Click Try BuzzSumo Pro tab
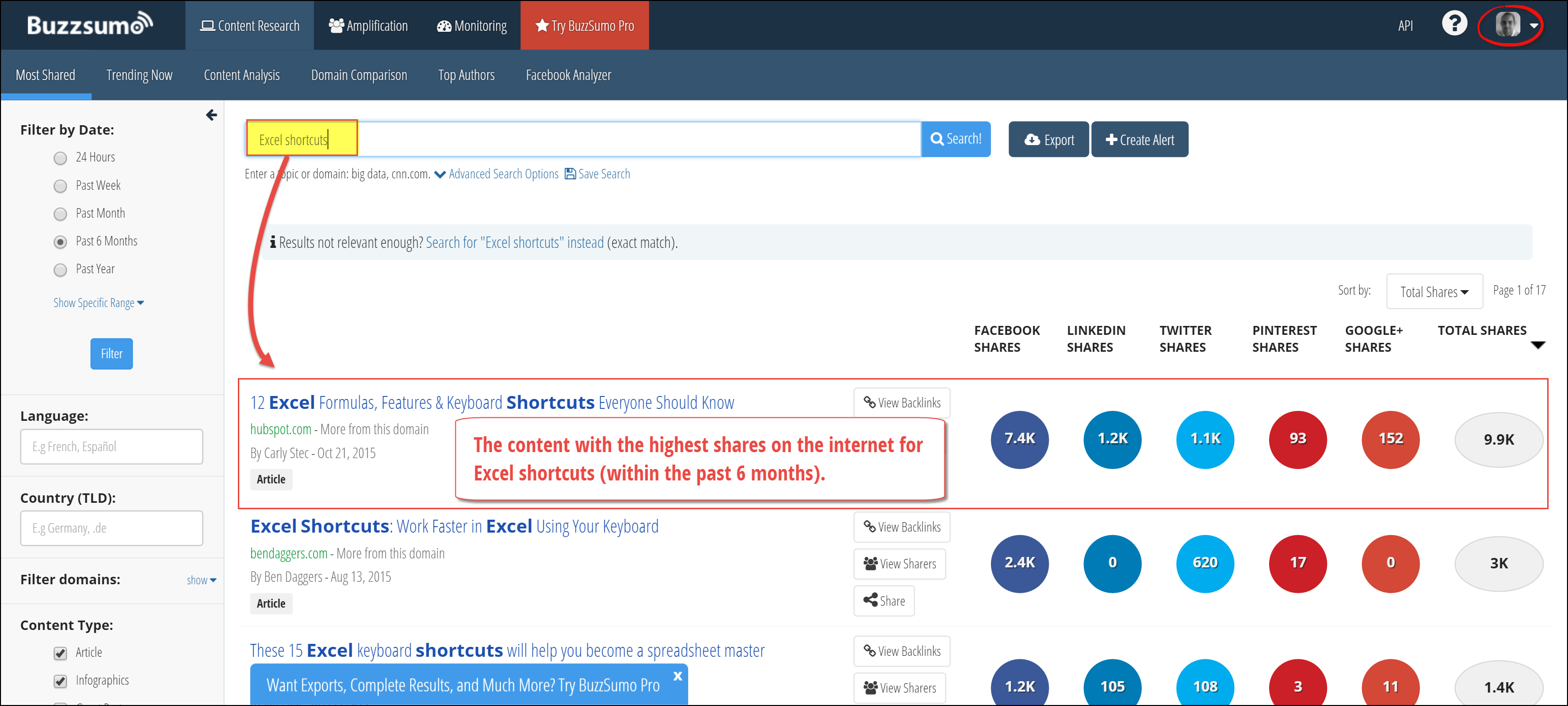The height and width of the screenshot is (706, 1568). coord(584,25)
